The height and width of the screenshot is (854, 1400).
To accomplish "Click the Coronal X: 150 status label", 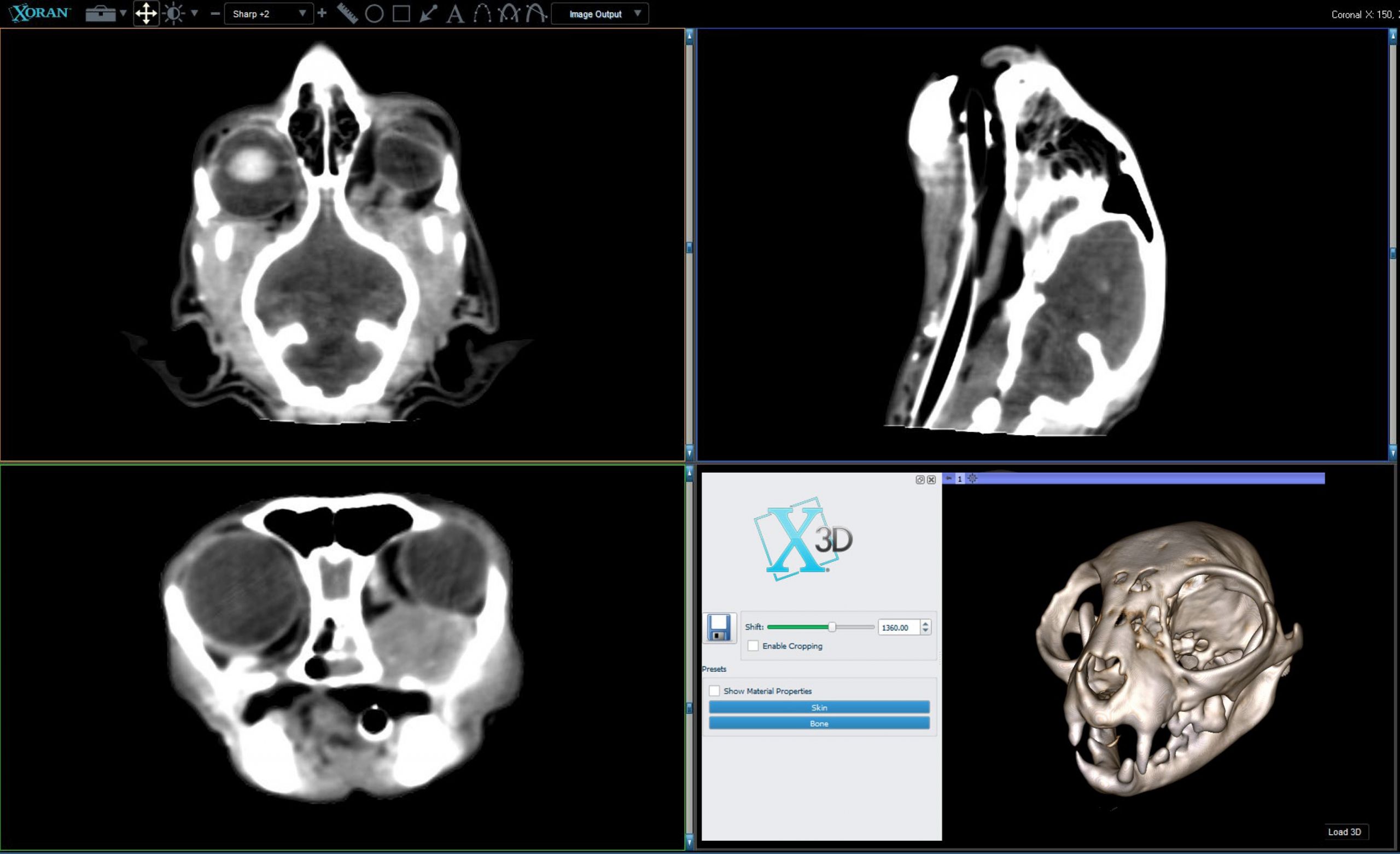I will tap(1364, 14).
